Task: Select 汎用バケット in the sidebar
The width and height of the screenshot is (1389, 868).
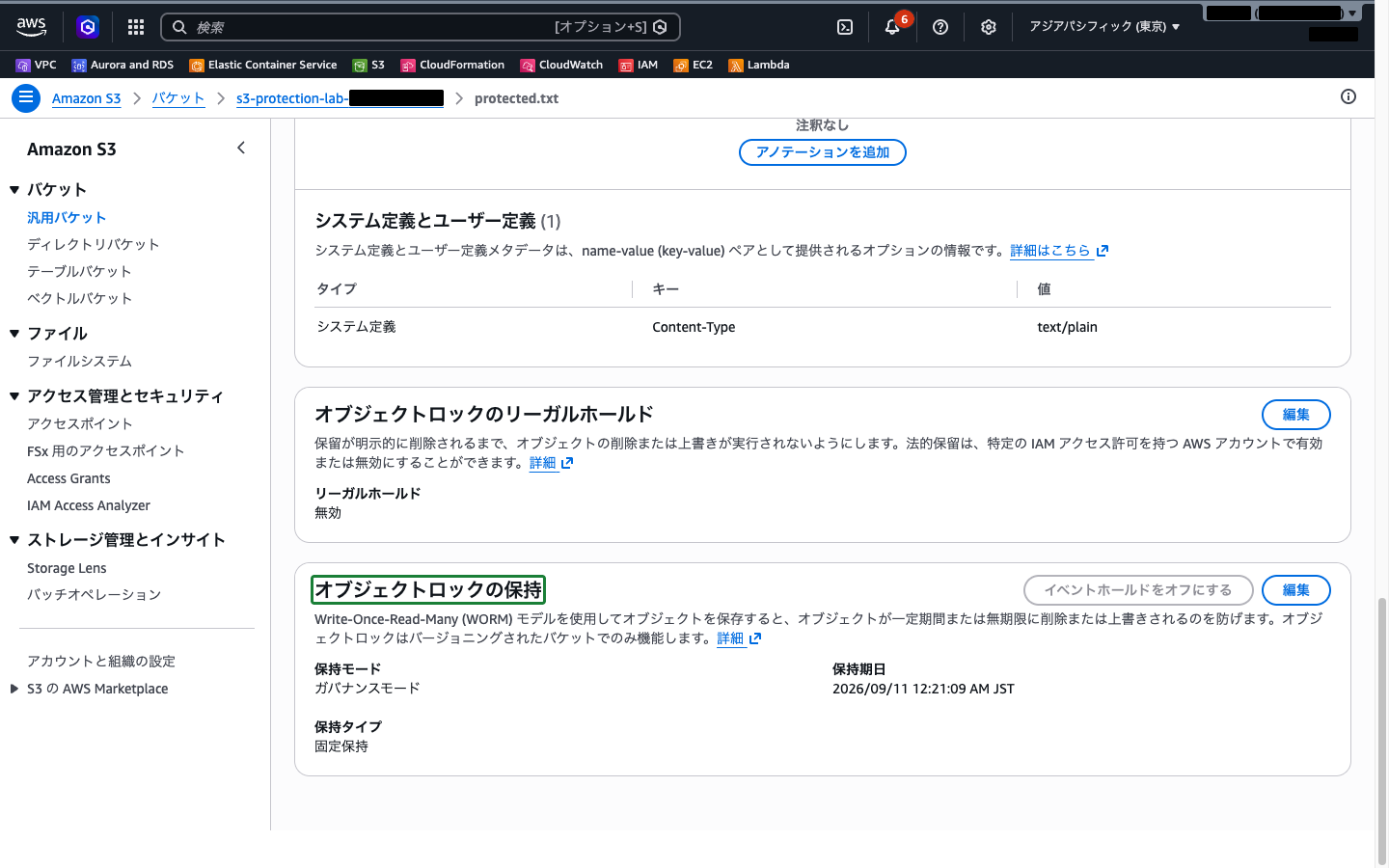Action: pos(67,218)
